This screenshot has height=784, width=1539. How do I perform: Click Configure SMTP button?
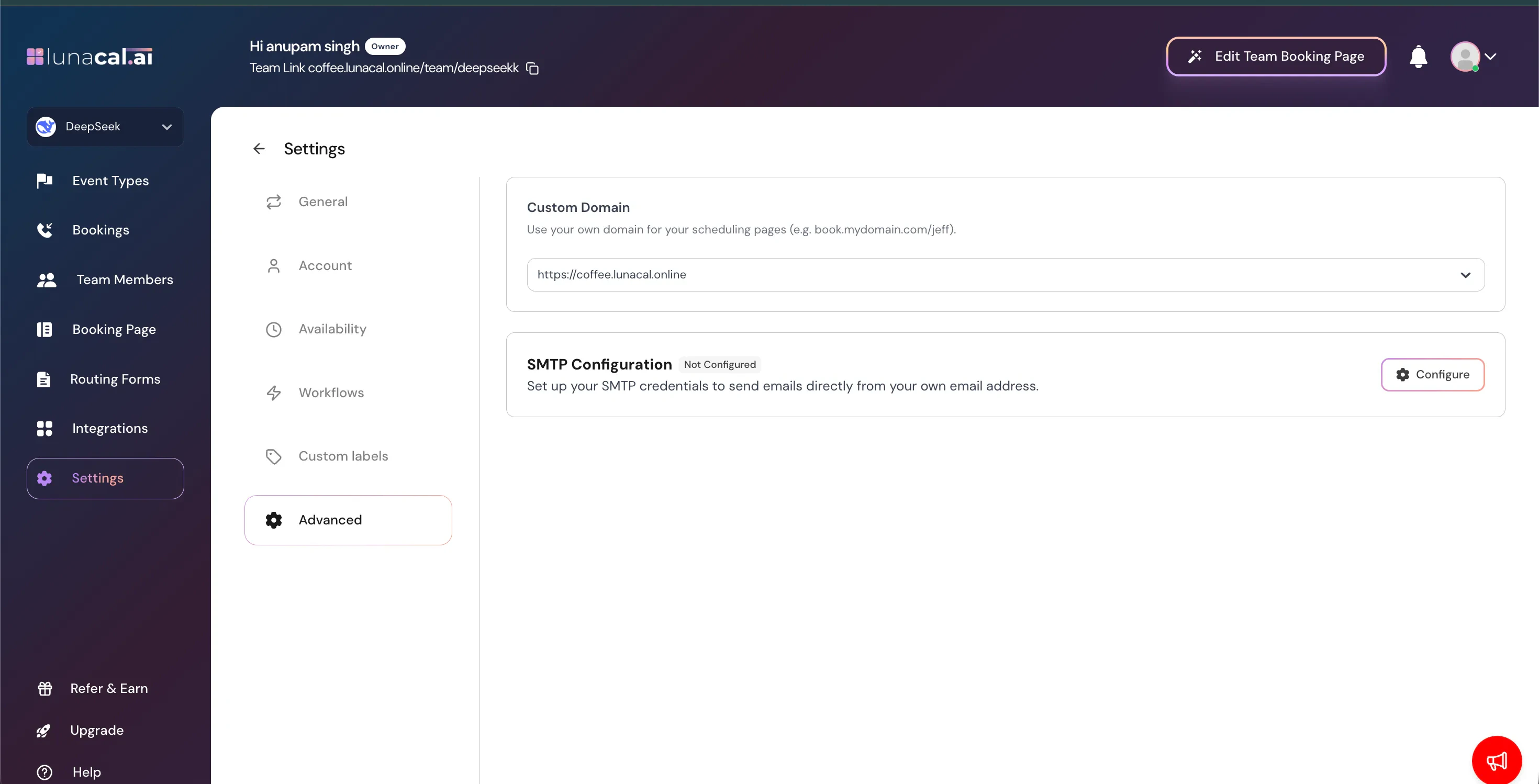(1432, 374)
